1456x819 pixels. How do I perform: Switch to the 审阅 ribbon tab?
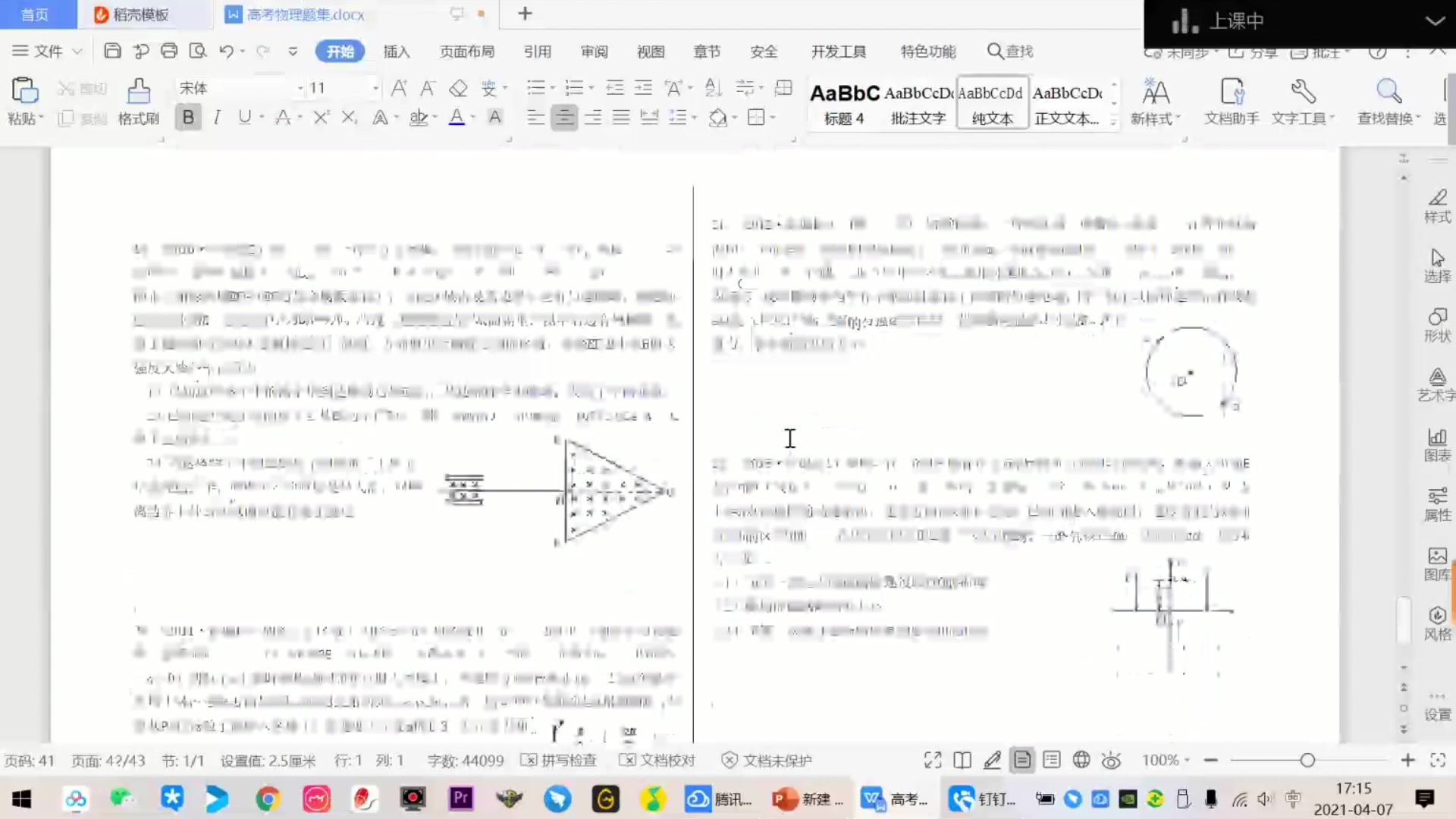[x=595, y=51]
